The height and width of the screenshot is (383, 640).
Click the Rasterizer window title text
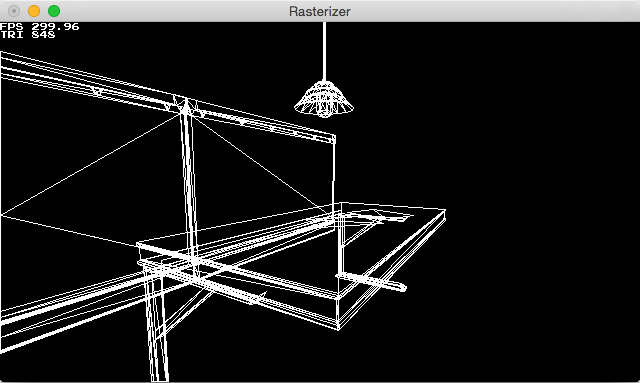(x=320, y=11)
